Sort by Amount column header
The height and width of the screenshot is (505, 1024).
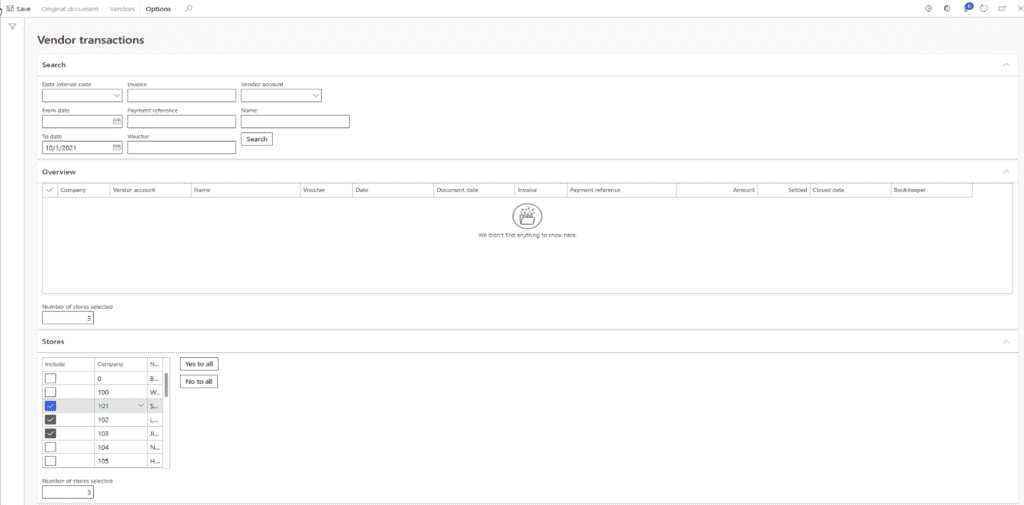(x=743, y=190)
